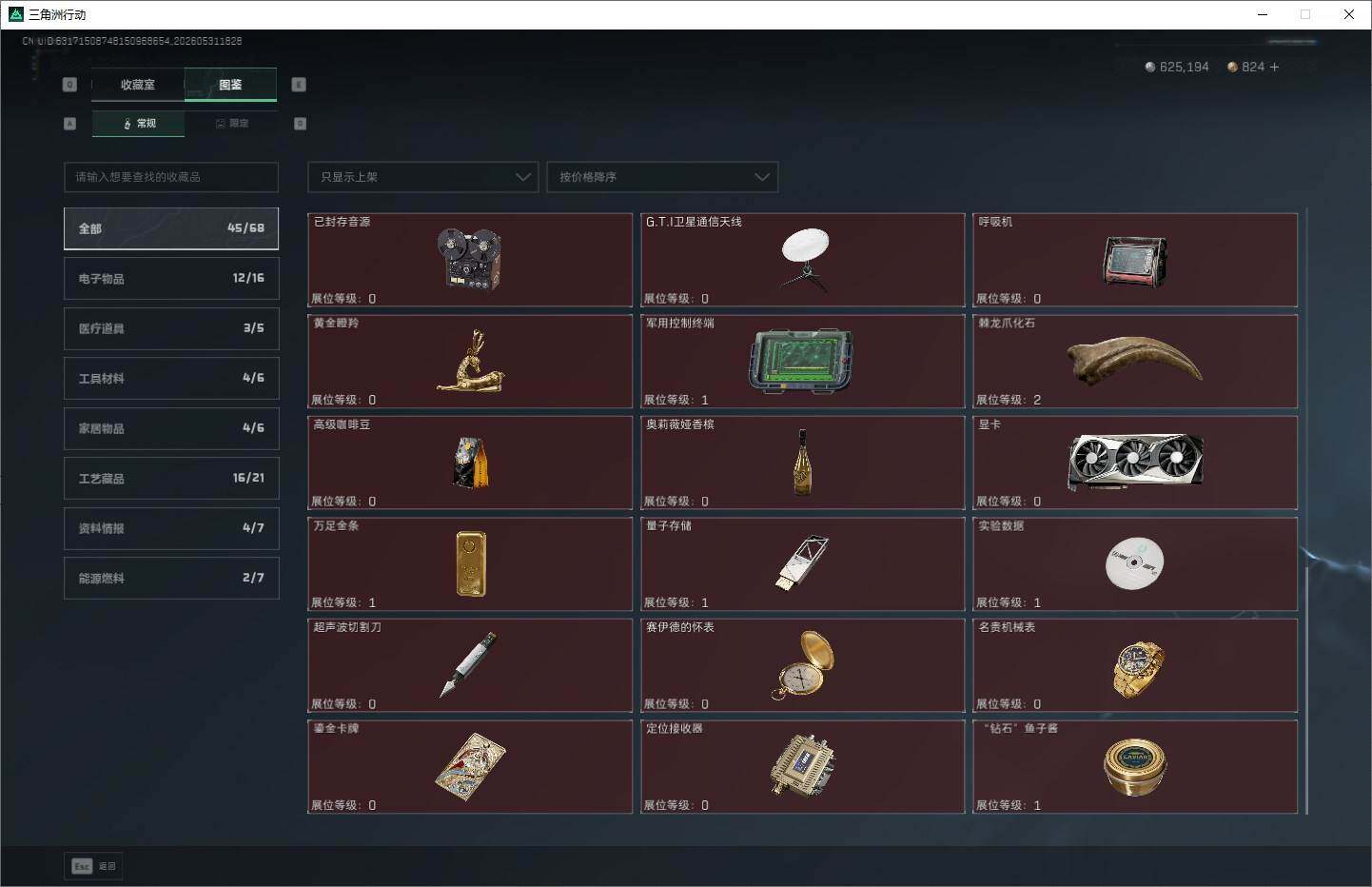Click the 定位接收器 receiver icon
Screen dimensions: 1372x887
click(x=803, y=765)
